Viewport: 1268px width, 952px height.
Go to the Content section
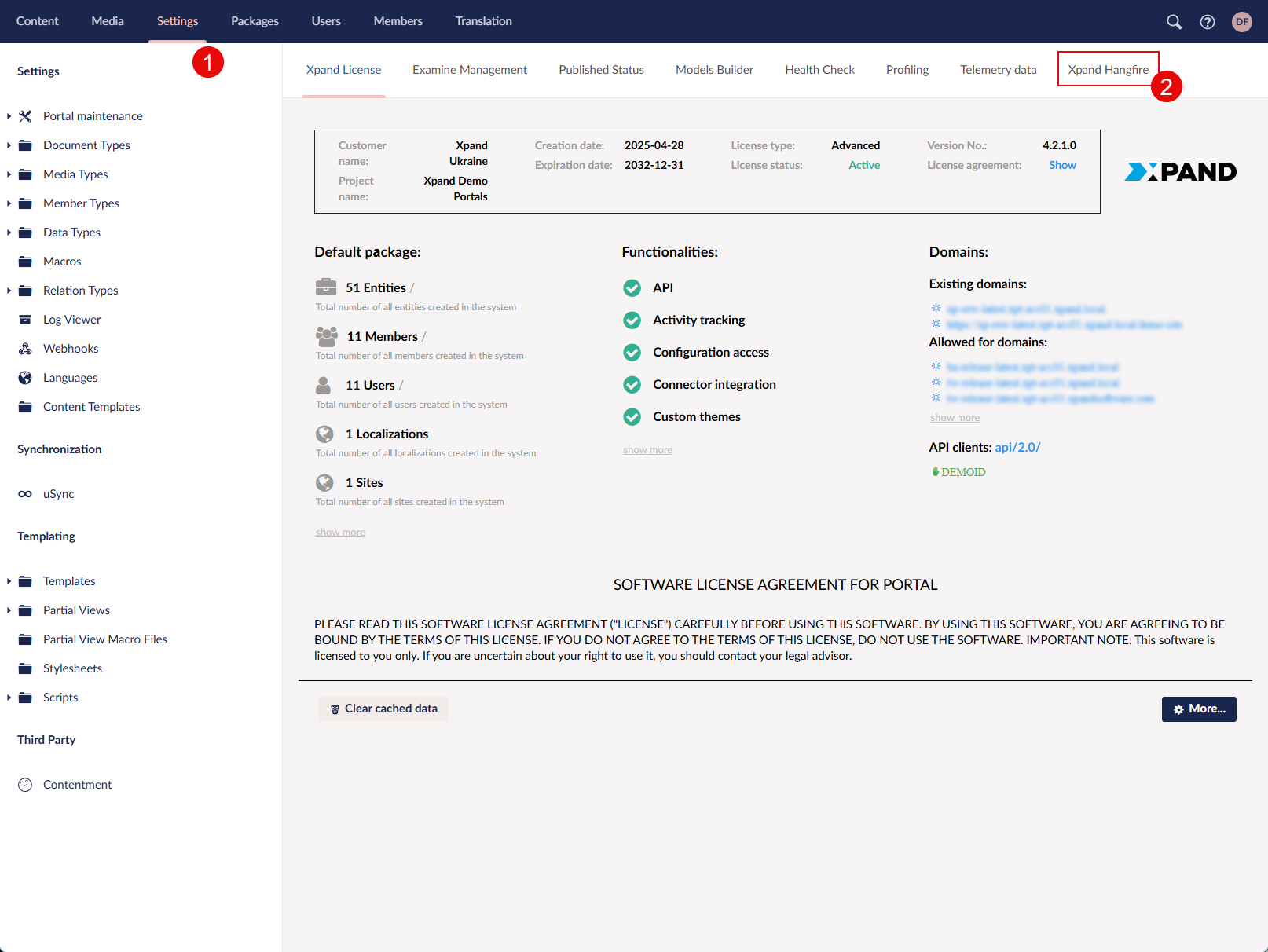38,21
